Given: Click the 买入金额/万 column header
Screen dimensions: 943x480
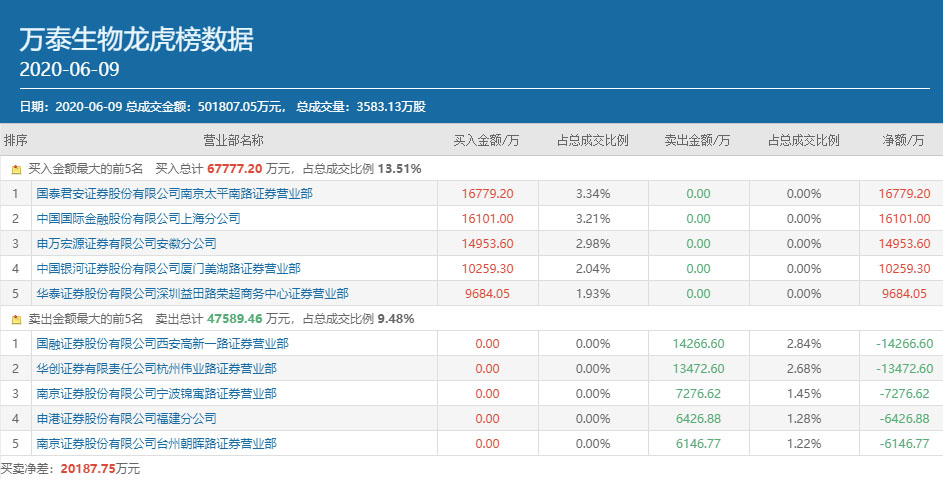Looking at the screenshot, I should (486, 141).
